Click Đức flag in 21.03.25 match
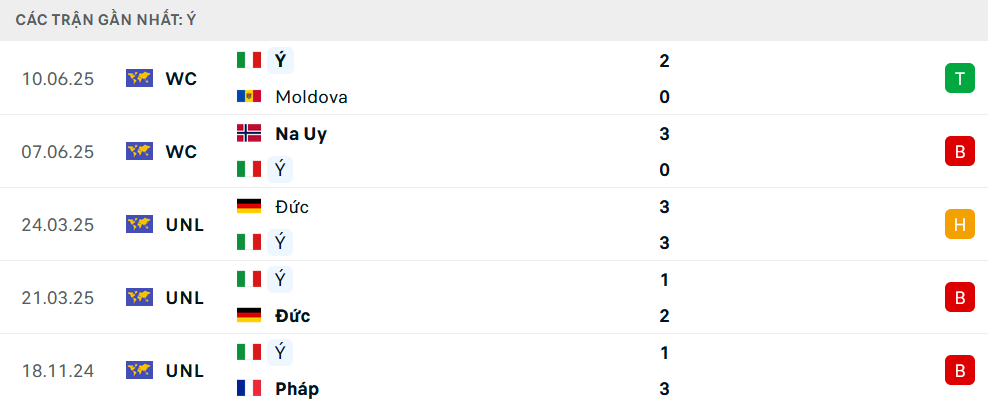988x407 pixels. click(x=249, y=315)
